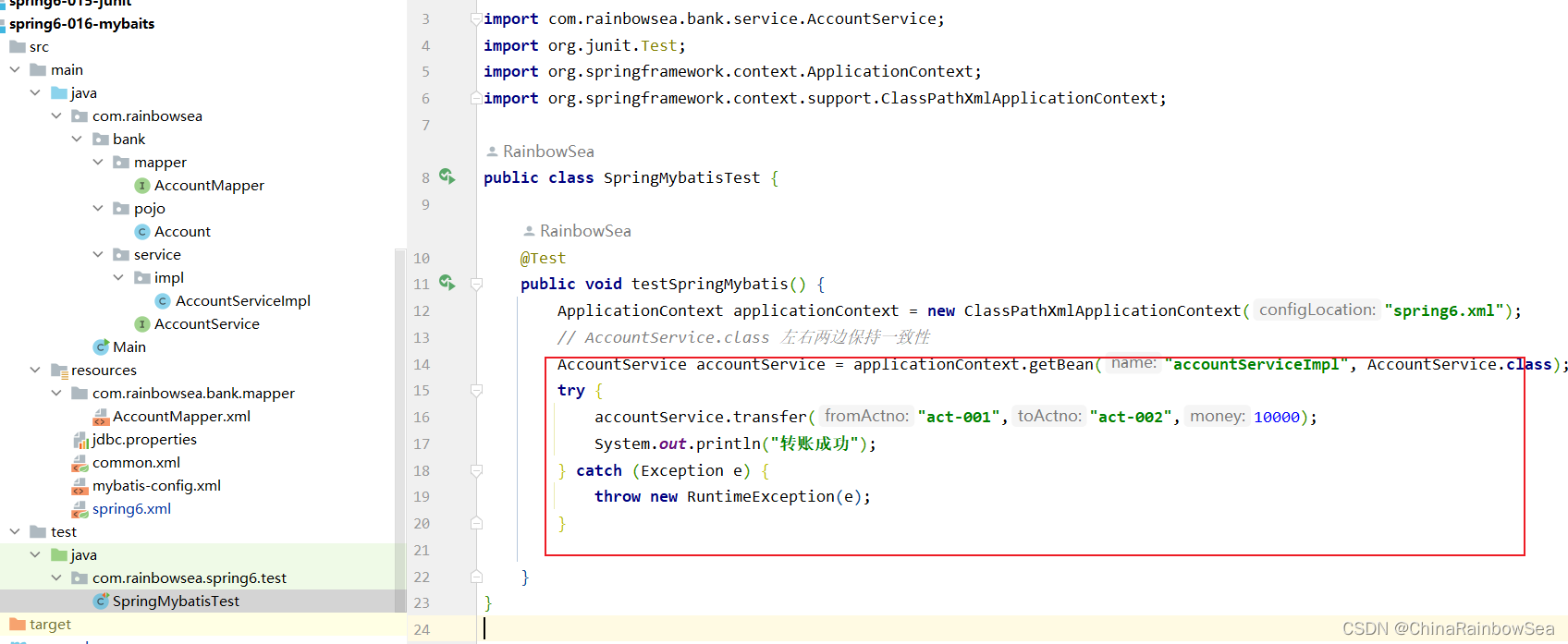
Task: Open mybatis-config.xml file
Action: (x=156, y=485)
